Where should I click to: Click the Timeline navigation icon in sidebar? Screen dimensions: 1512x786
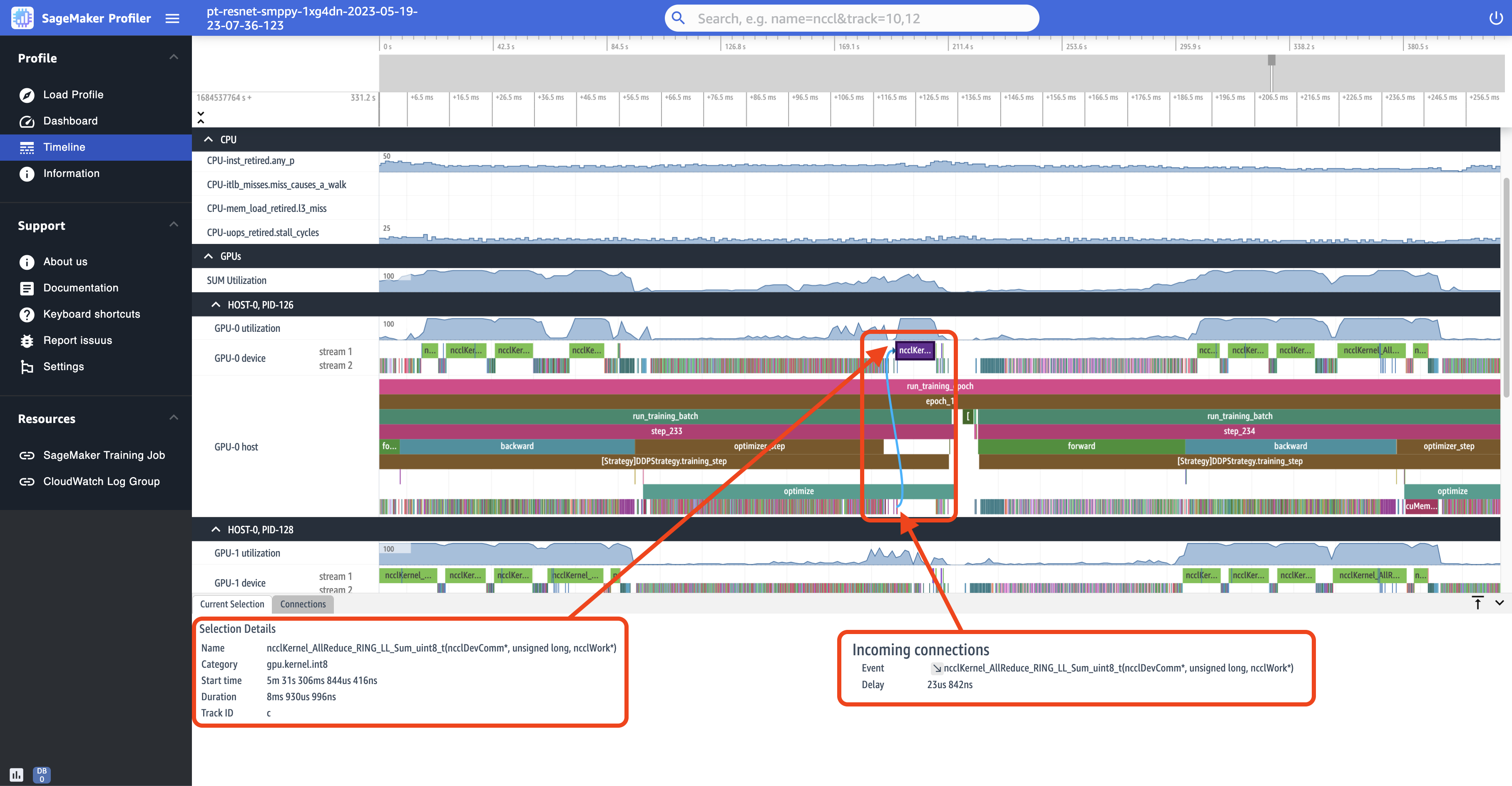[27, 147]
